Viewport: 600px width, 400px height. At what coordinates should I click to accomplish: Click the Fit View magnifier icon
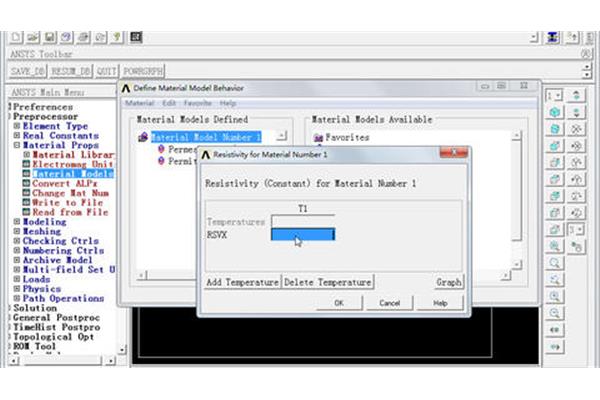(555, 246)
